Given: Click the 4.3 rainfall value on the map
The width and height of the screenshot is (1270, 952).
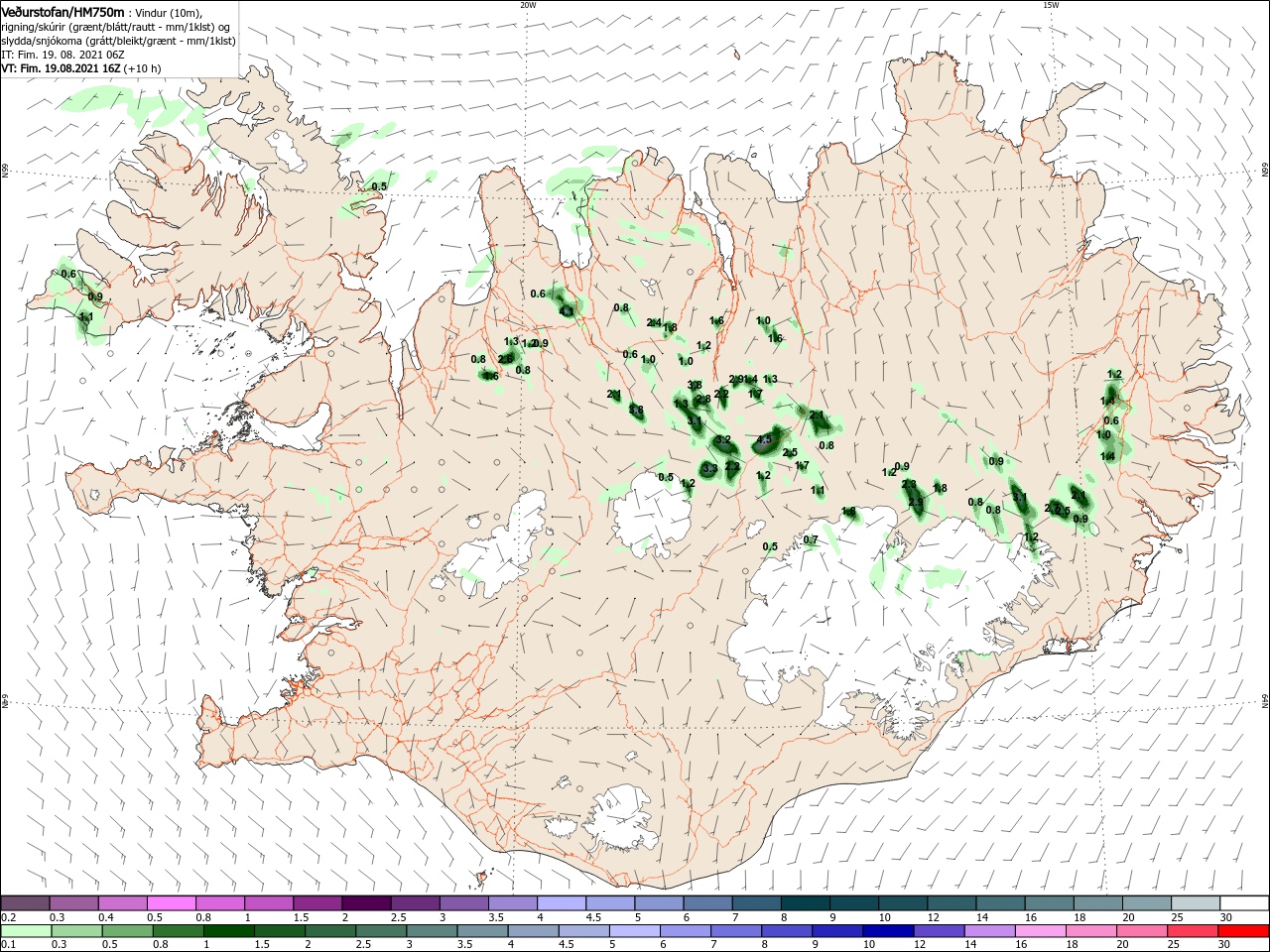Looking at the screenshot, I should (x=567, y=311).
